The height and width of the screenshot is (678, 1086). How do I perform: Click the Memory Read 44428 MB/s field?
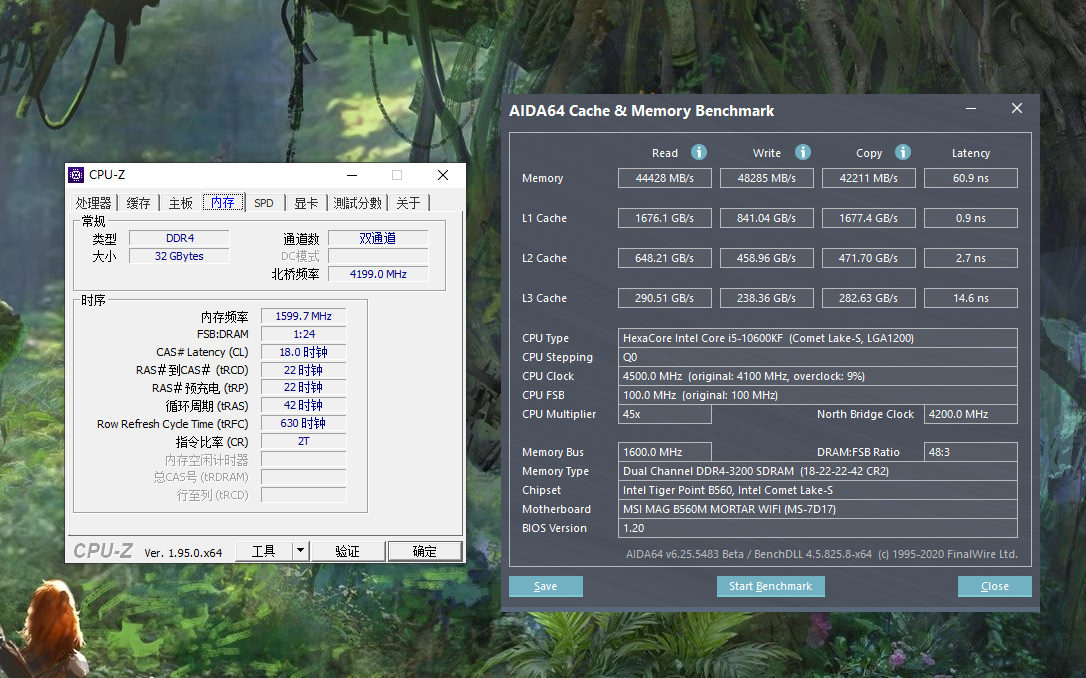click(x=665, y=178)
